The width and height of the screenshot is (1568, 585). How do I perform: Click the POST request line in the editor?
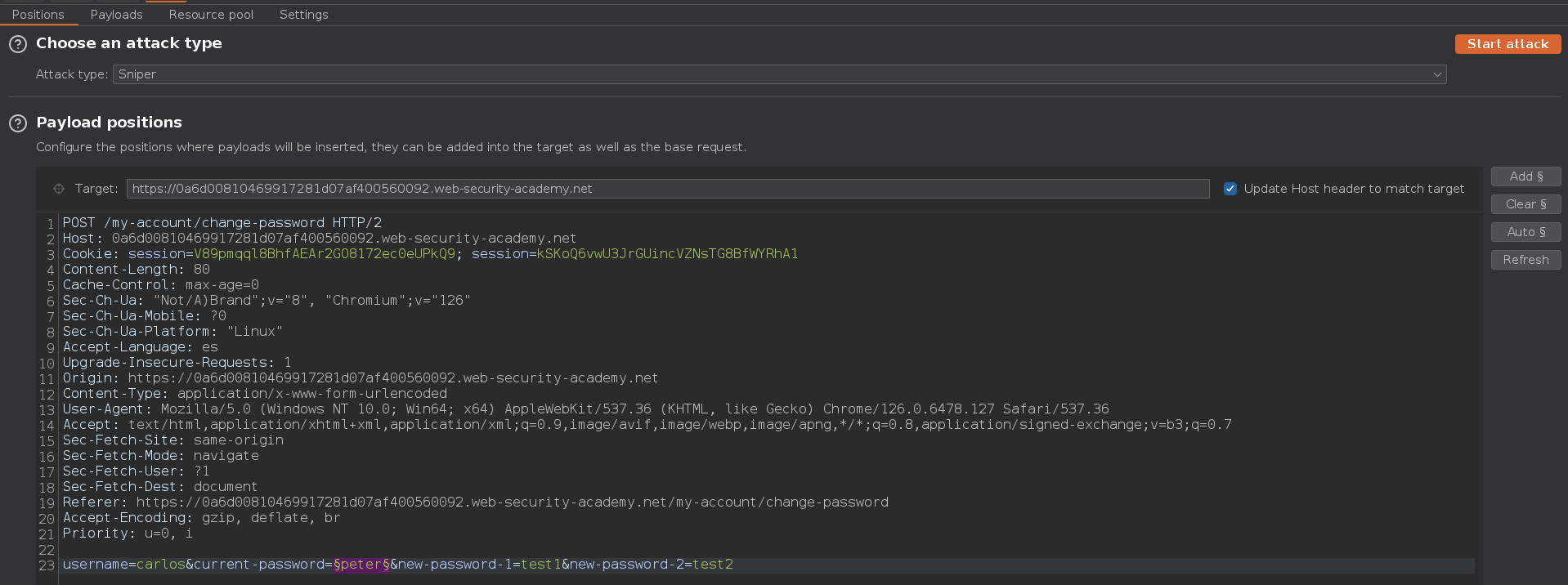pyautogui.click(x=222, y=223)
